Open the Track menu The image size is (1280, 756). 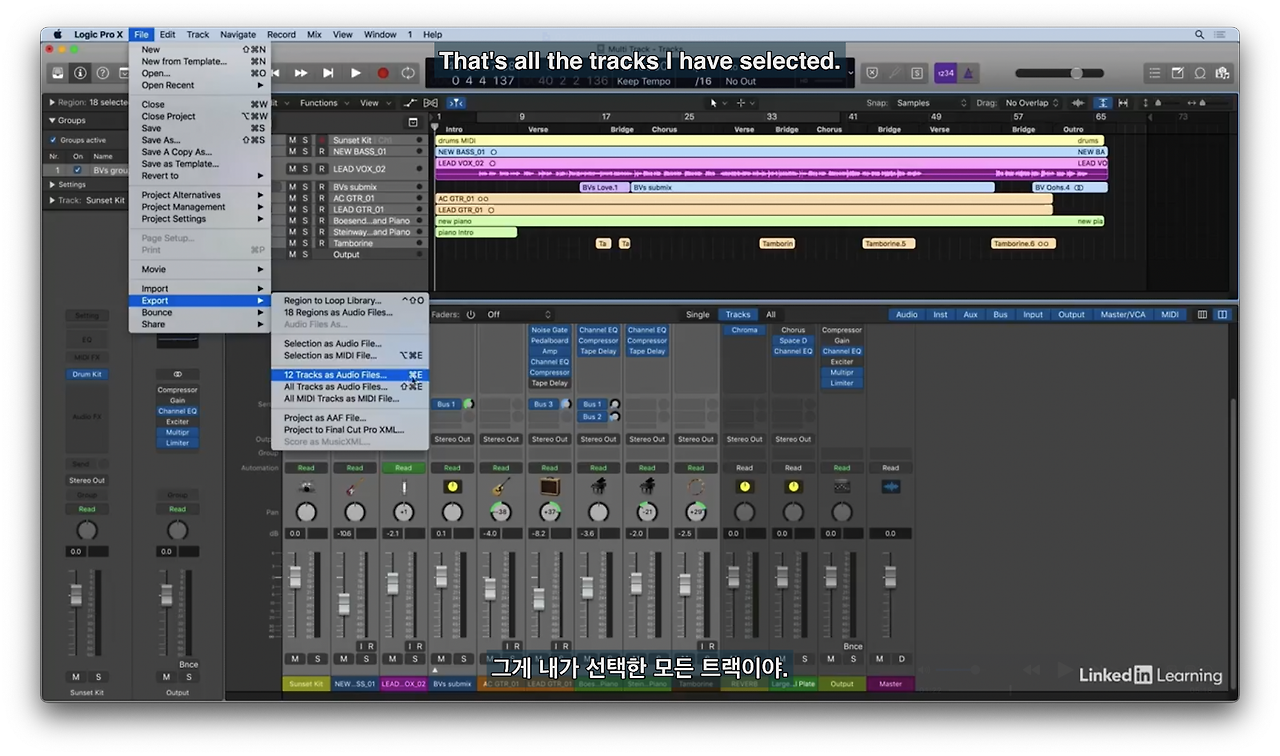point(198,34)
